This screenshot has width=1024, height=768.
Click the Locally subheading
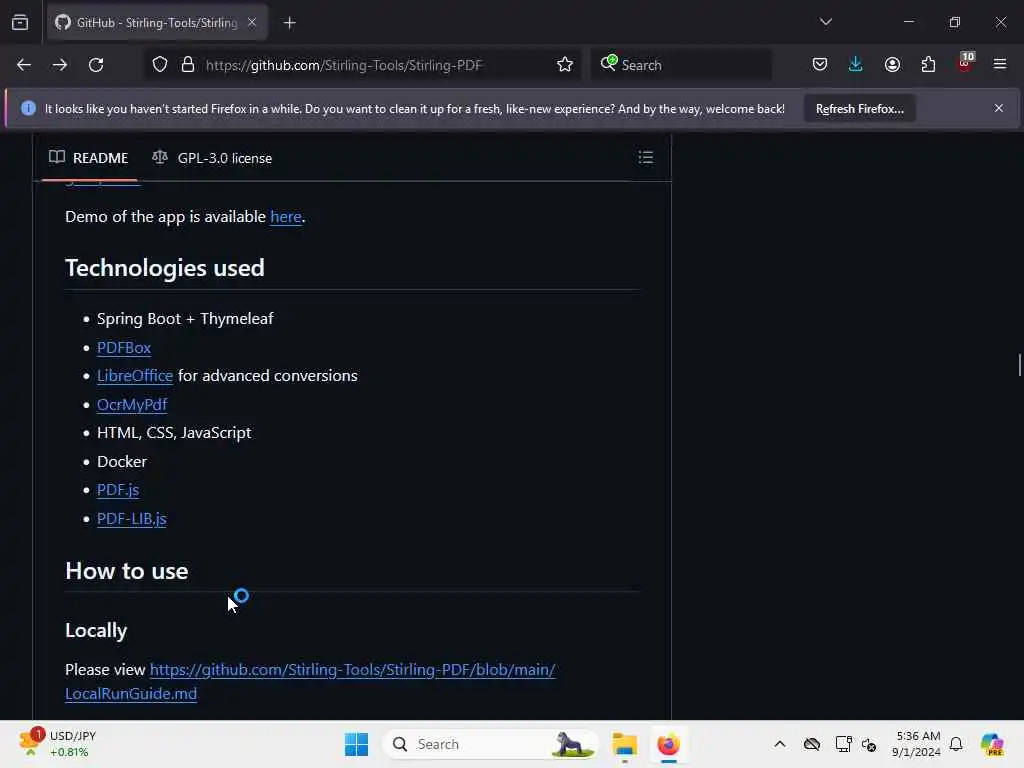[96, 630]
